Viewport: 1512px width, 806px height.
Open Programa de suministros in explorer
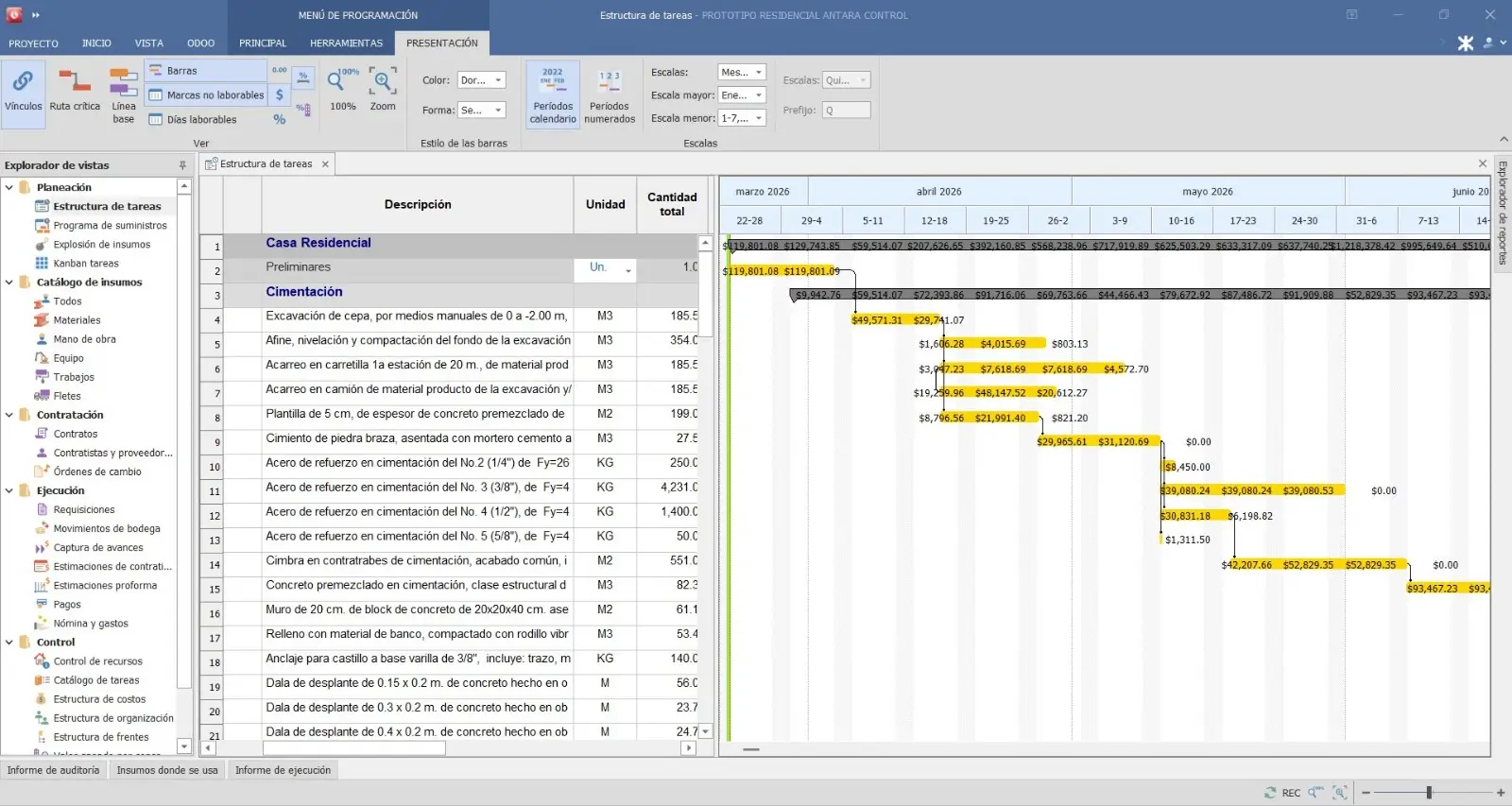tap(110, 226)
